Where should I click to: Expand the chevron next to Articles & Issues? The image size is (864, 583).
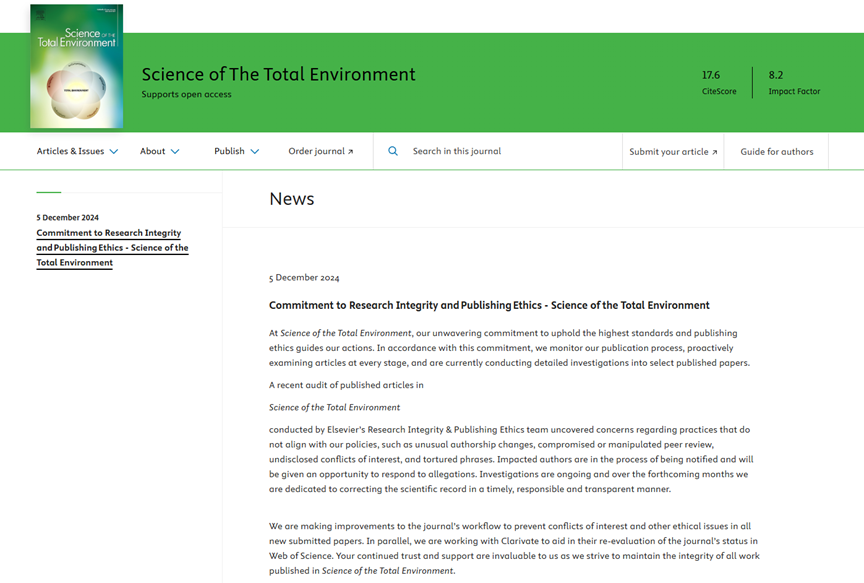click(x=114, y=152)
